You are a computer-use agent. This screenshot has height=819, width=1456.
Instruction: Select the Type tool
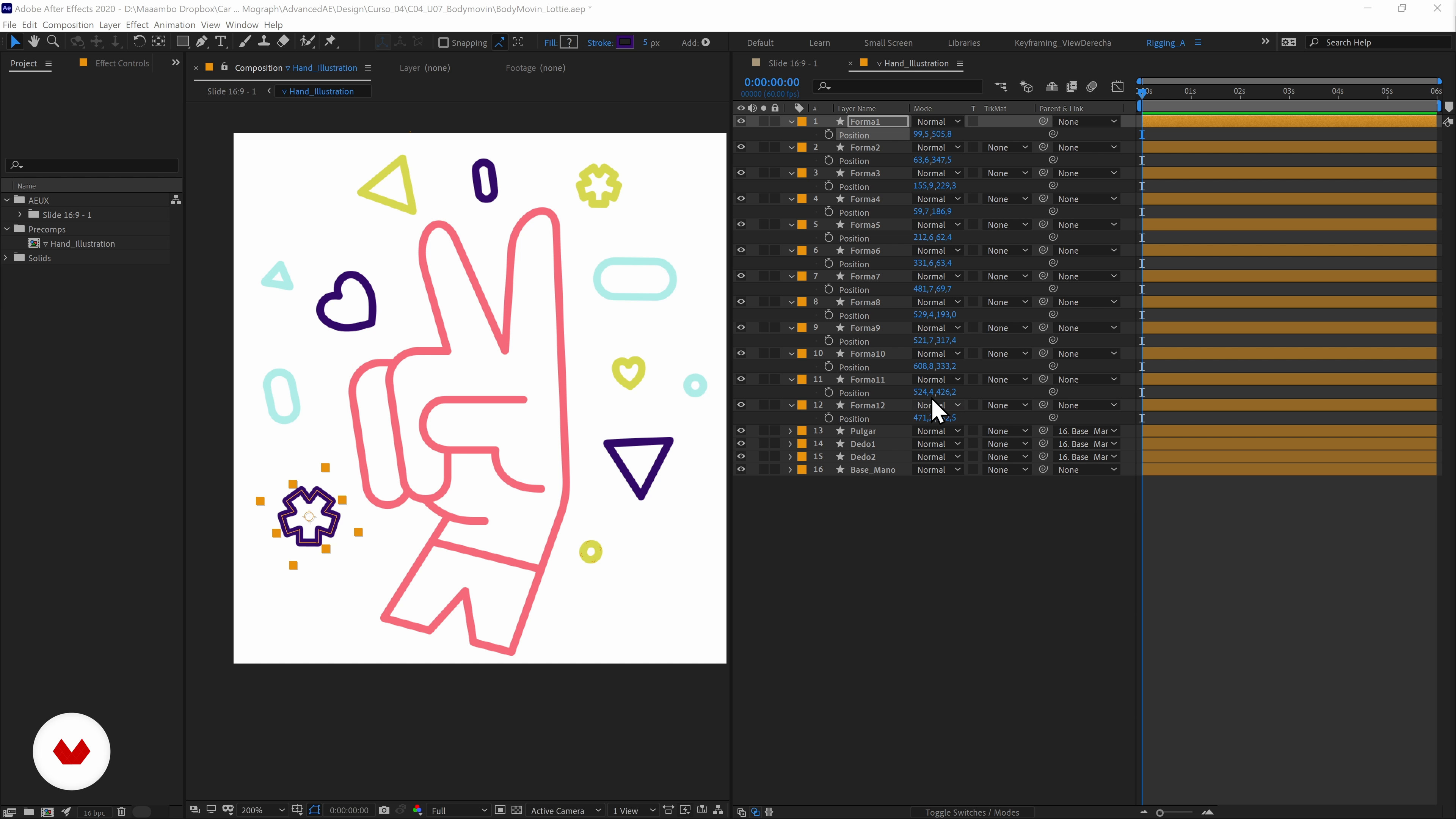221,42
